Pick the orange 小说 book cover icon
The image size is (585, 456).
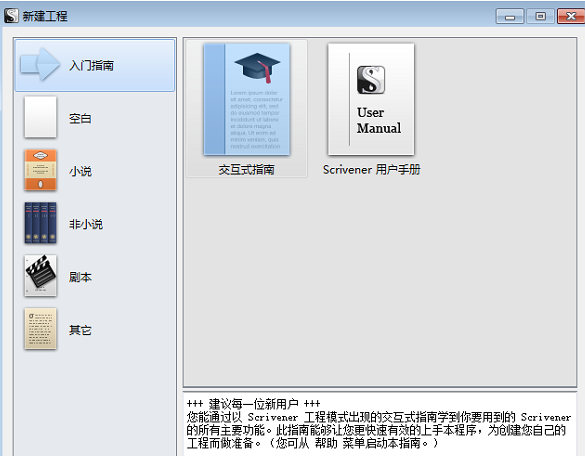coord(40,170)
